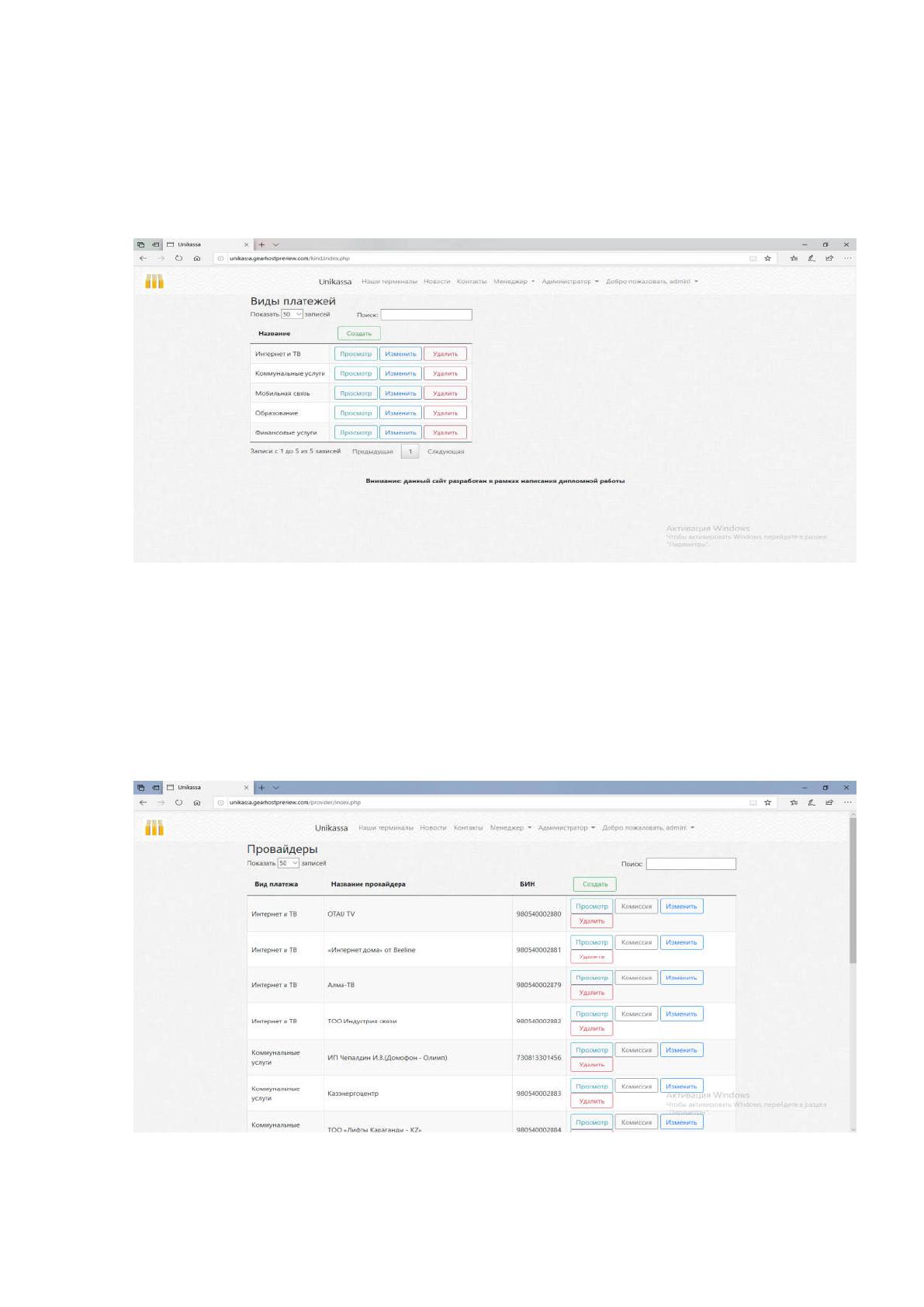Click the home icon in the provider/index.php browser

197,803
